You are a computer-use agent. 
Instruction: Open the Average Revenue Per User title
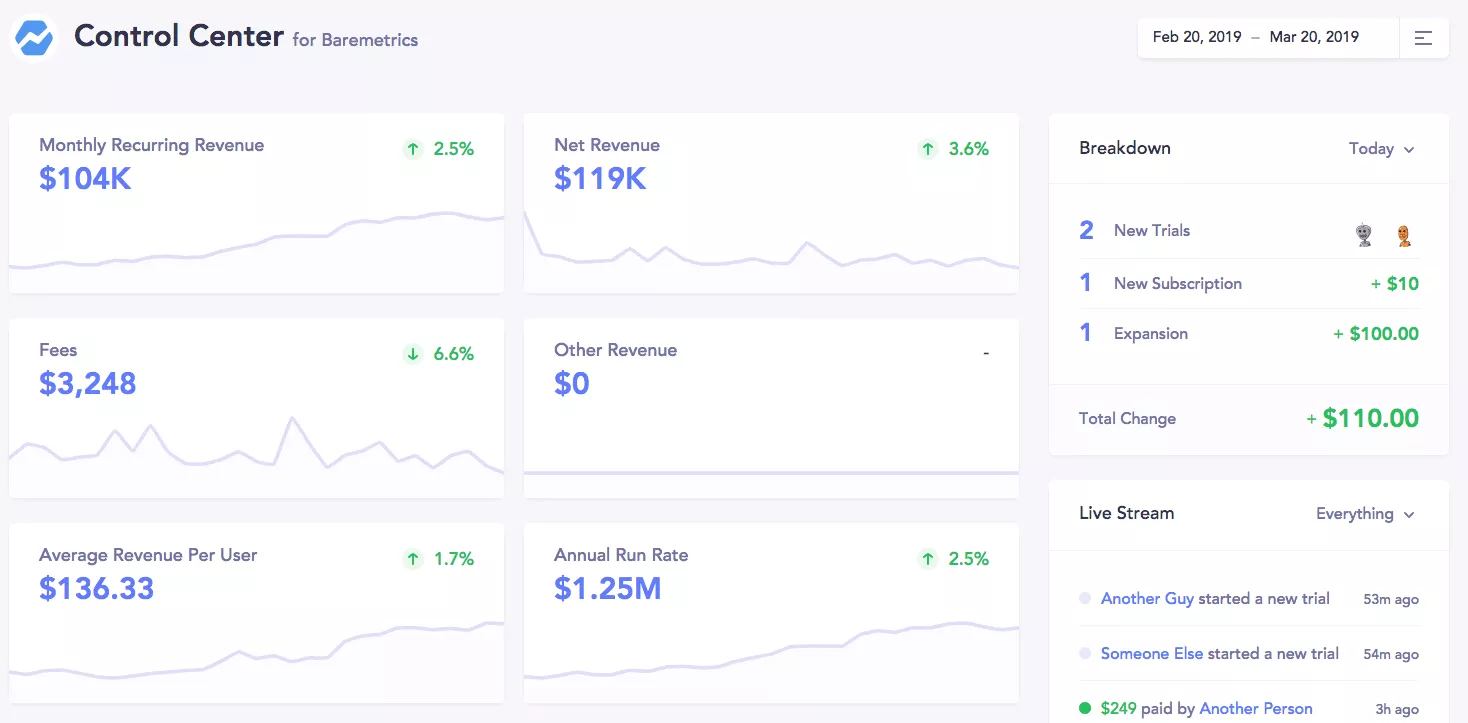(148, 555)
